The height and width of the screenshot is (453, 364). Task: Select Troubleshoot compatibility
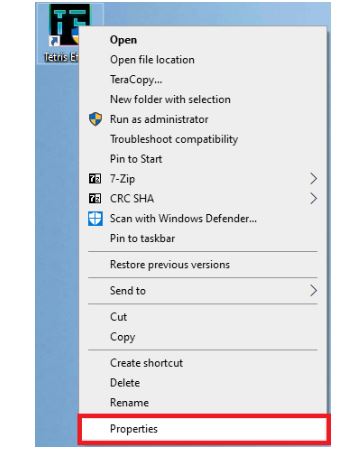[x=174, y=139]
